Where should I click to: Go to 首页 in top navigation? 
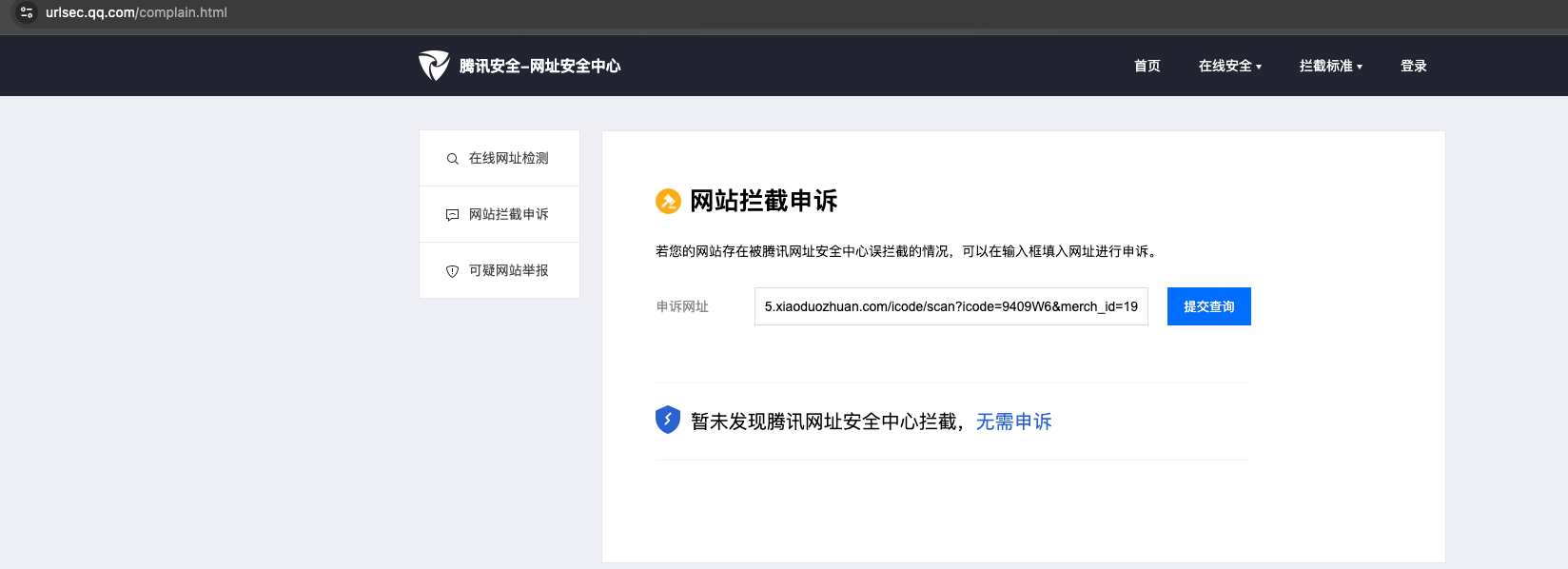[x=1147, y=66]
